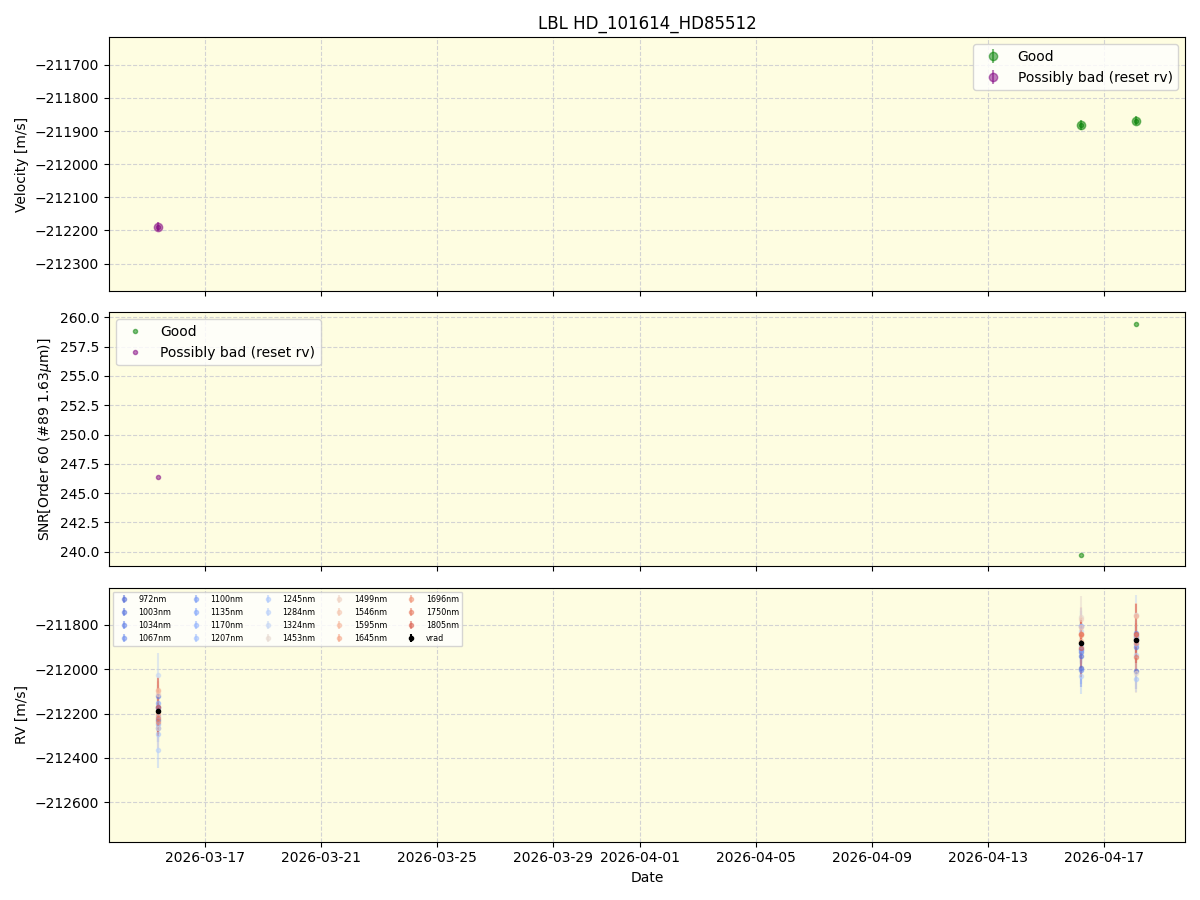The width and height of the screenshot is (1200, 900).
Task: Click the green Good marker in SNR legend
Action: click(x=135, y=332)
